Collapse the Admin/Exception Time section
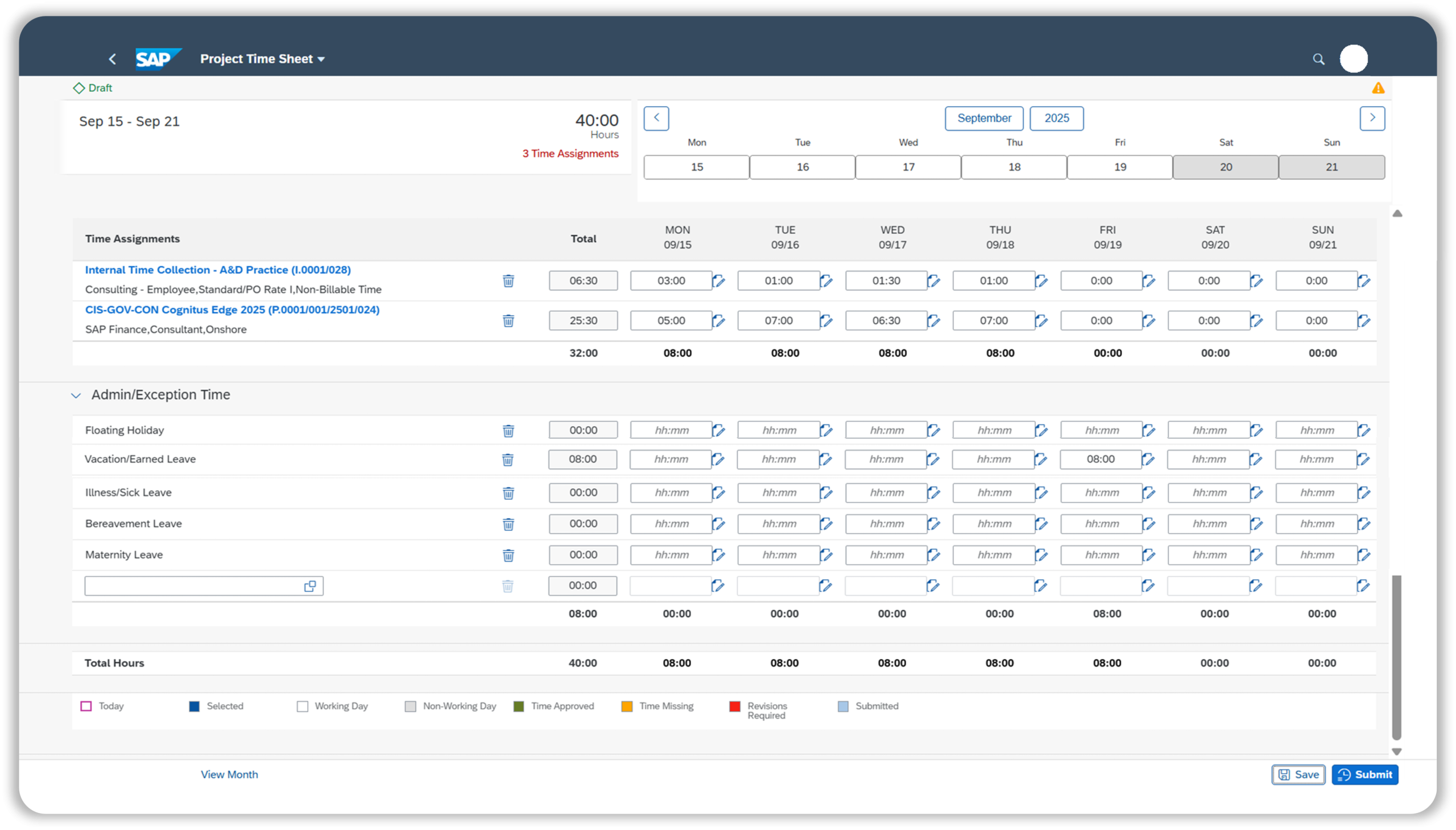Screen dimensions: 1456x830 (76, 395)
